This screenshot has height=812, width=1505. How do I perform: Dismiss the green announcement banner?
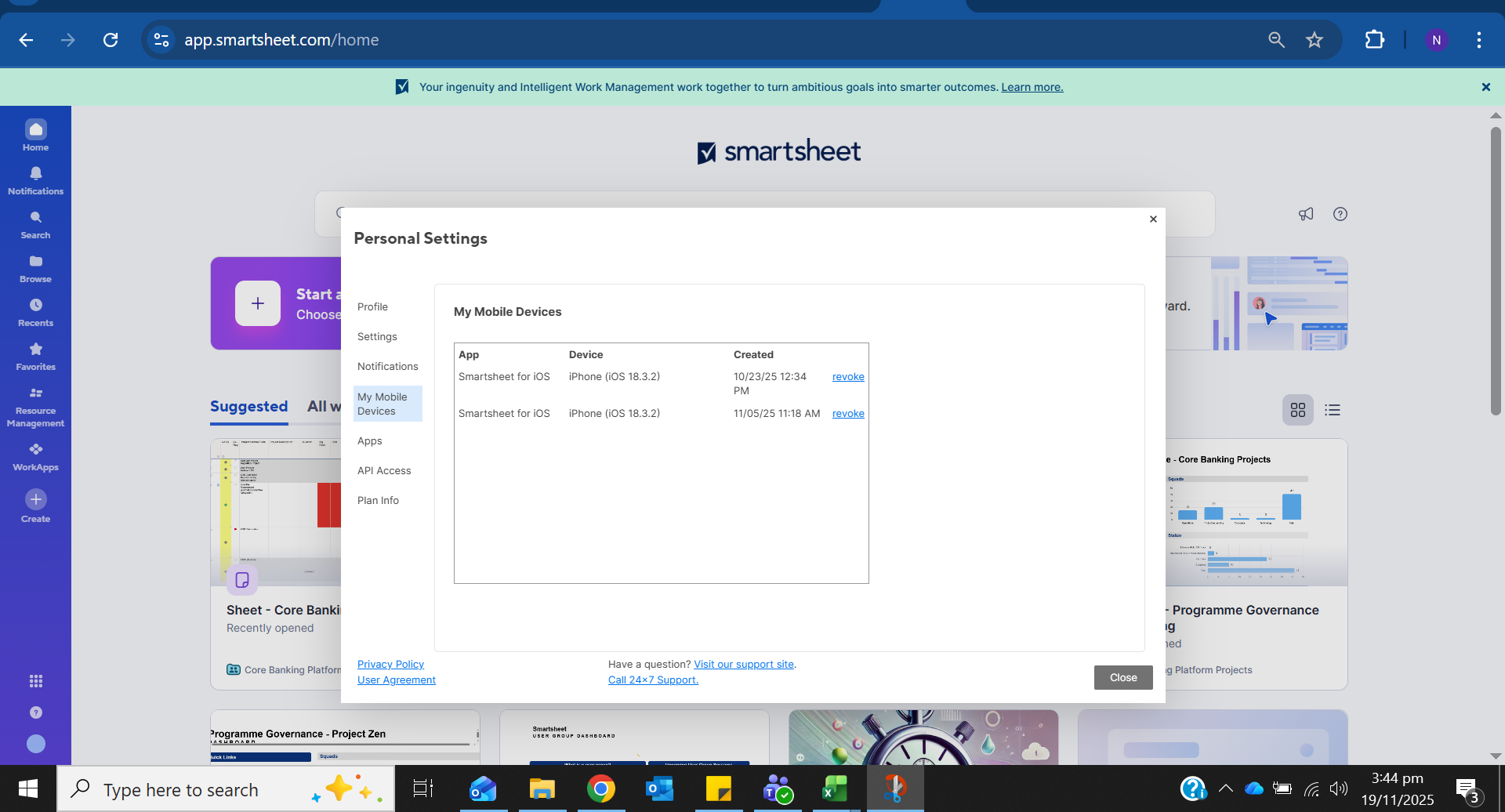tap(1485, 87)
